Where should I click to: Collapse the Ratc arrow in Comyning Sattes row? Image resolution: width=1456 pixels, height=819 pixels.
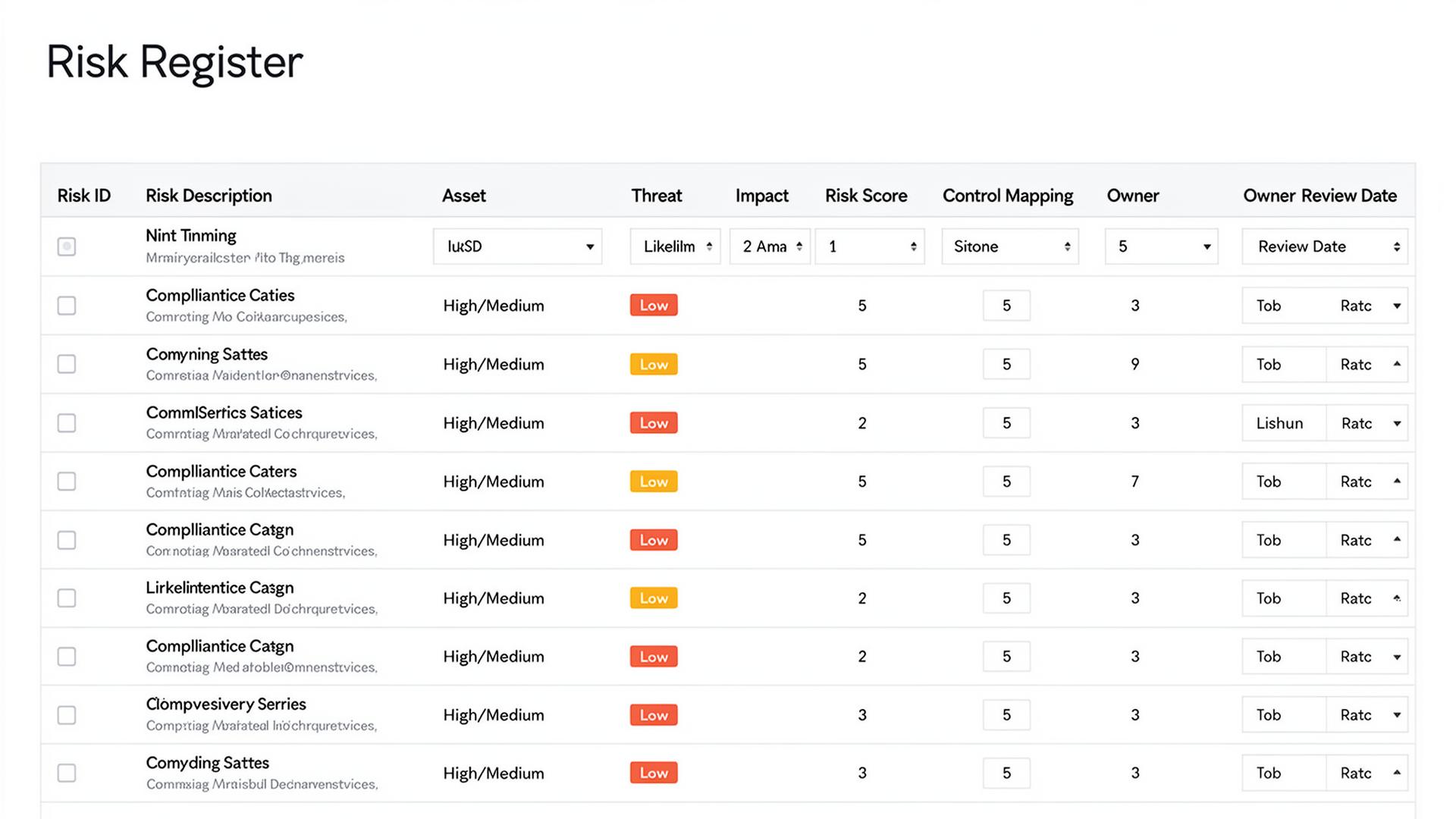coord(1397,364)
